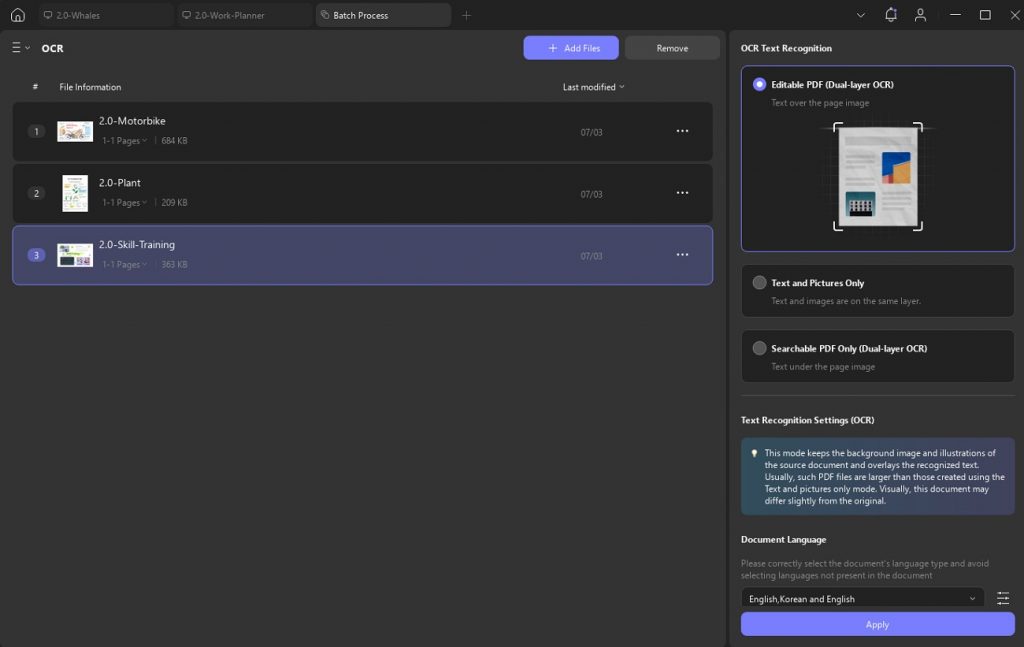The height and width of the screenshot is (647, 1024).
Task: Click row number 3 badge
Action: coord(36,255)
